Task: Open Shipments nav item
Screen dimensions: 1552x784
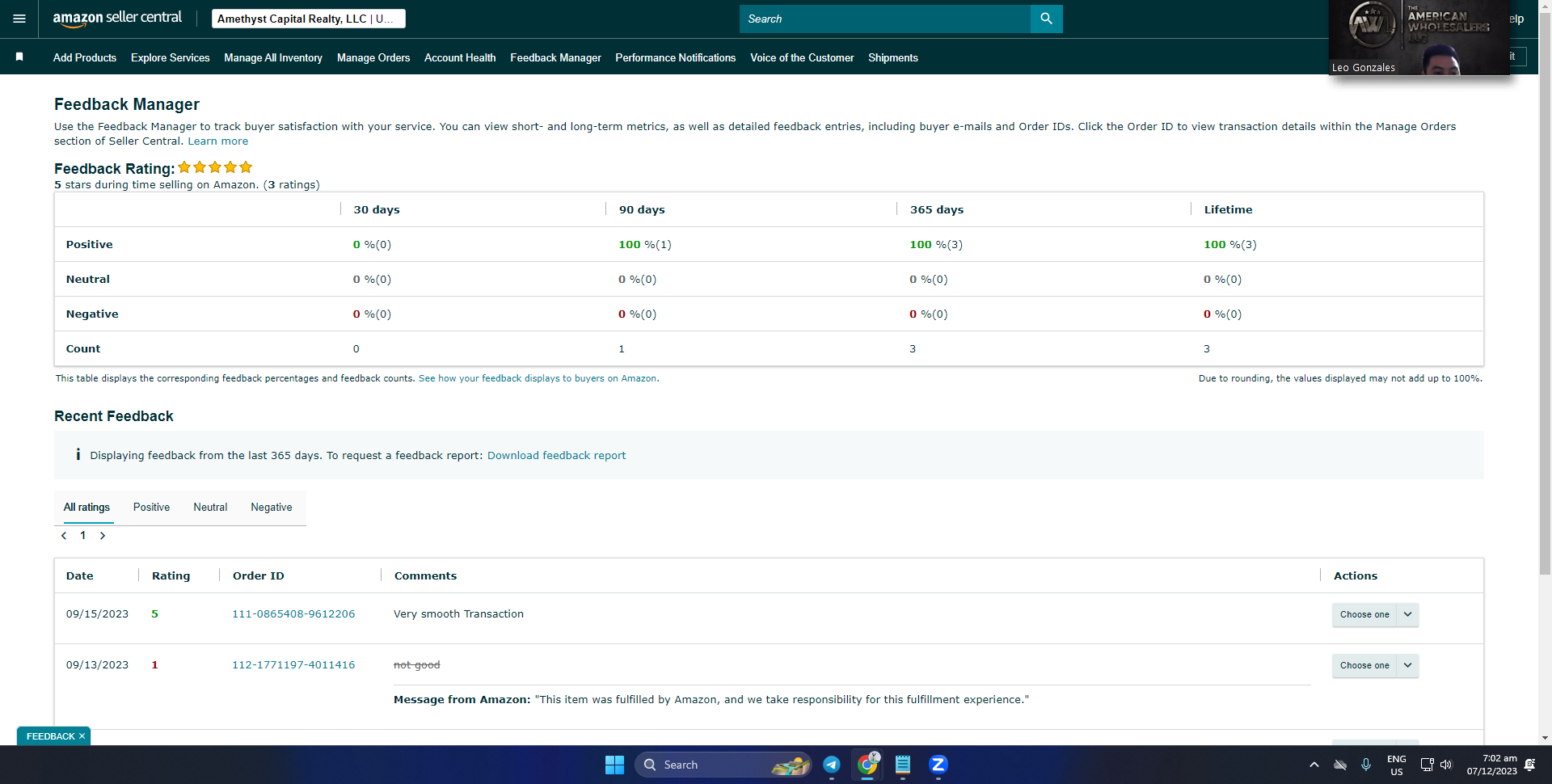Action: click(x=893, y=57)
